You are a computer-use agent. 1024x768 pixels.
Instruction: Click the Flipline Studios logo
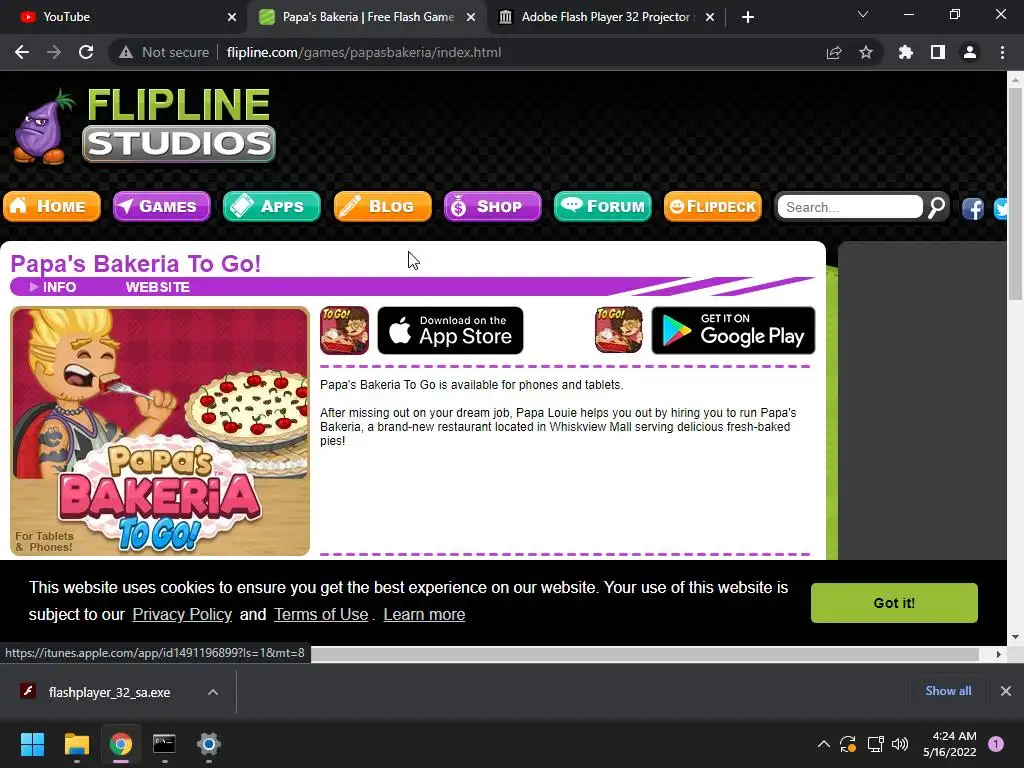[144, 125]
